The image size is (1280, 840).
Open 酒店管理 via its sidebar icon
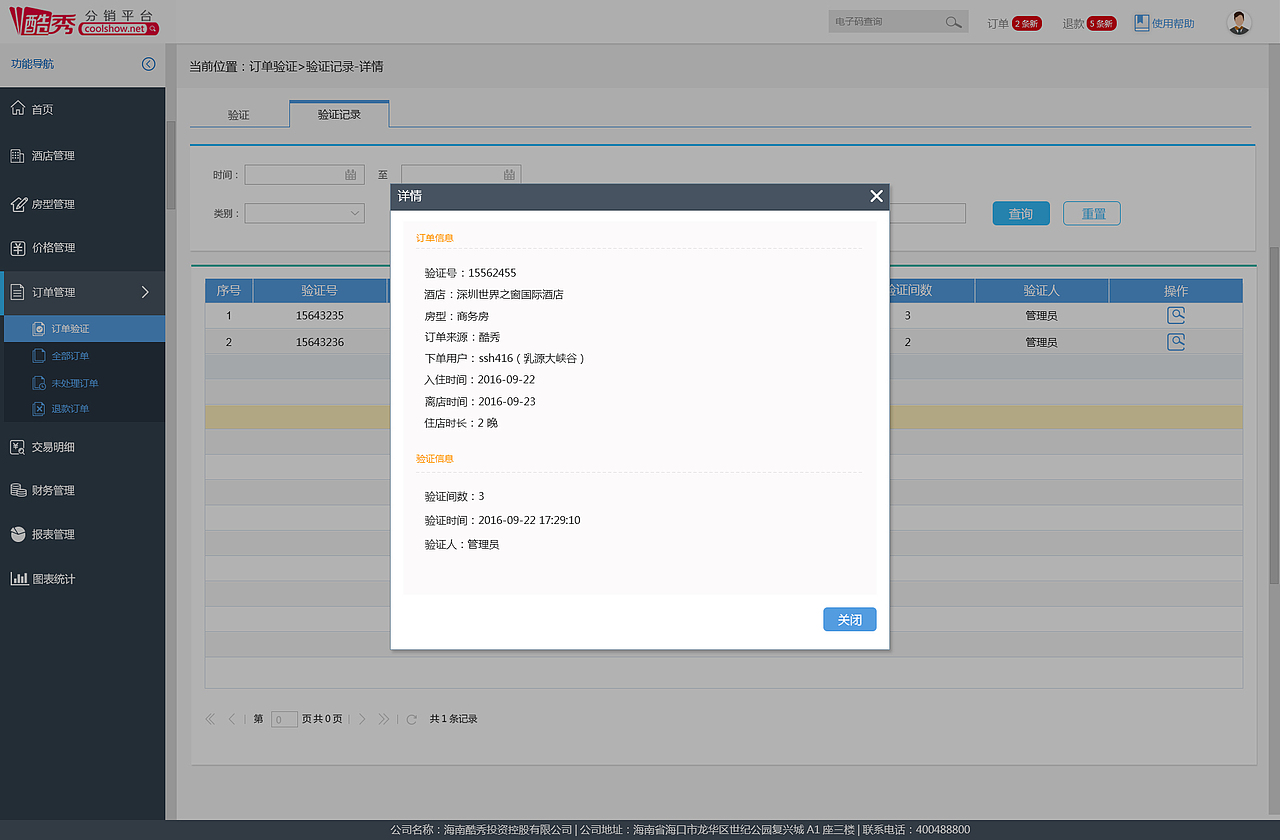(17, 156)
